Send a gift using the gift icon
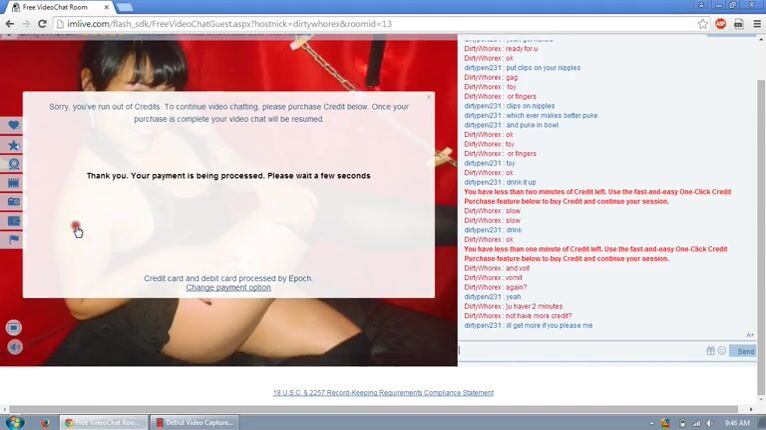The image size is (766, 430). point(711,351)
